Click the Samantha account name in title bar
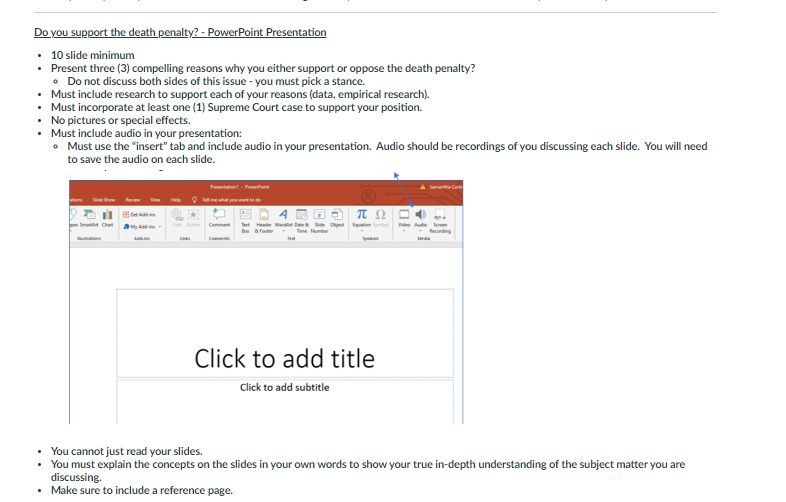The height and width of the screenshot is (502, 786). (446, 187)
